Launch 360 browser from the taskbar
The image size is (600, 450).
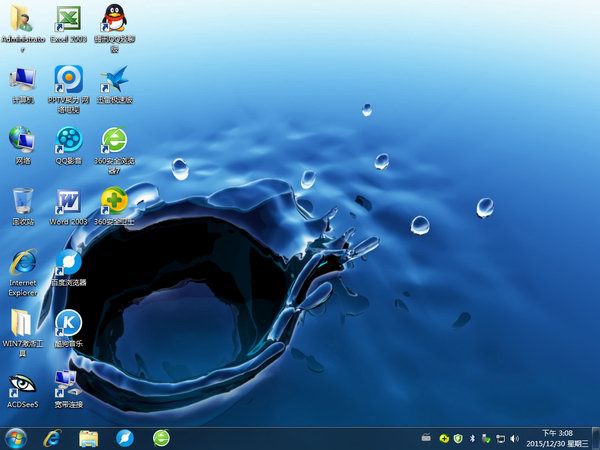coord(161,438)
